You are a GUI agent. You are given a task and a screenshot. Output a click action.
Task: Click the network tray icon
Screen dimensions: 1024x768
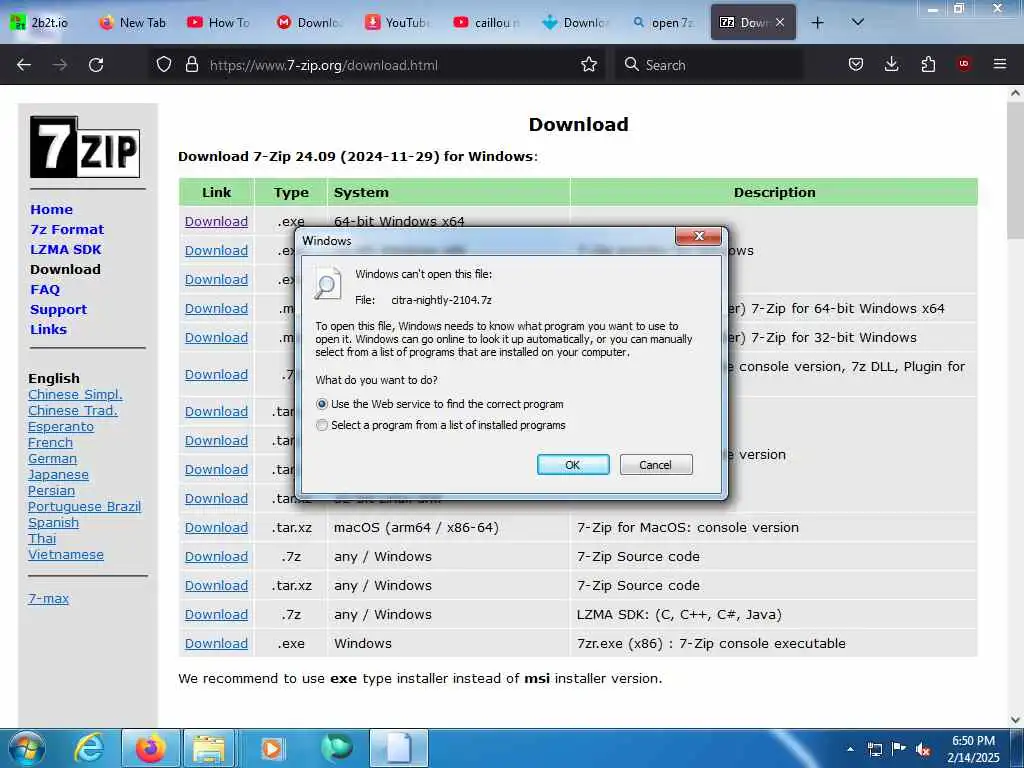(874, 749)
